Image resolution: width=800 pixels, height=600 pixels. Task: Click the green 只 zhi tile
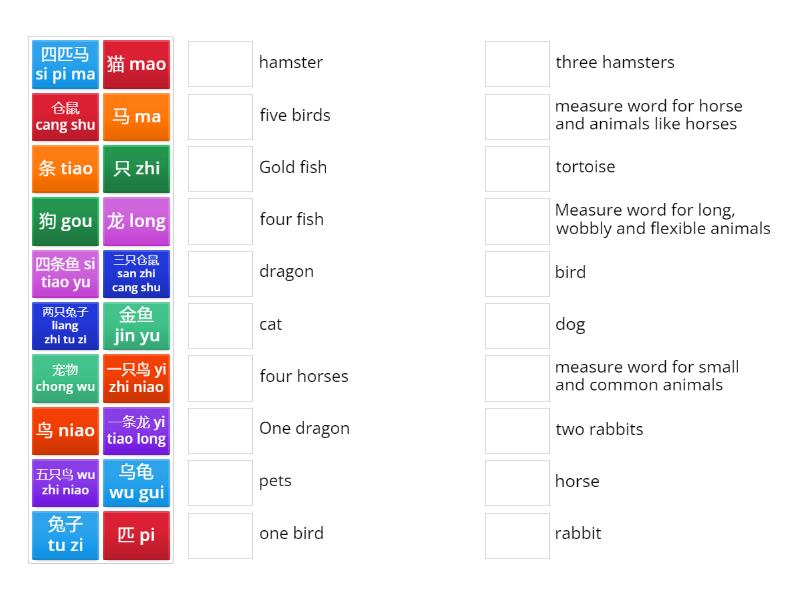(x=137, y=169)
